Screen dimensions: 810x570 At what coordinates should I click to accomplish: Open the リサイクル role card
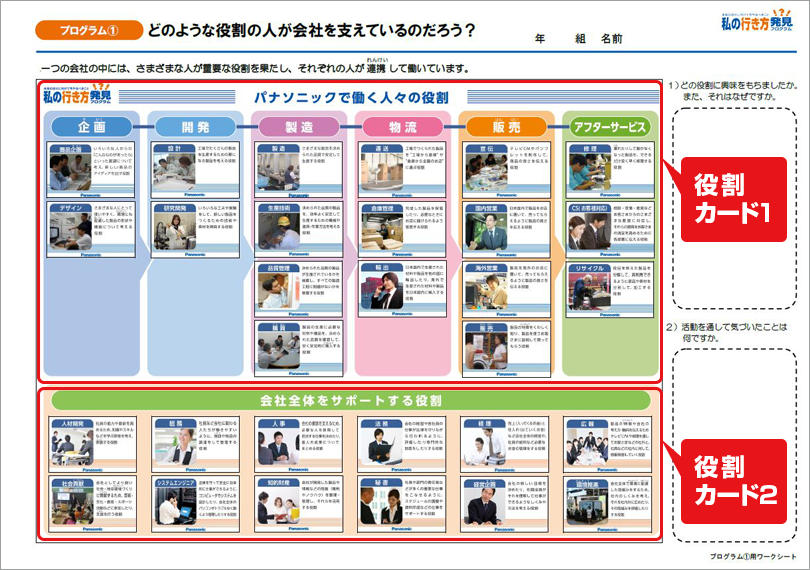(610, 289)
